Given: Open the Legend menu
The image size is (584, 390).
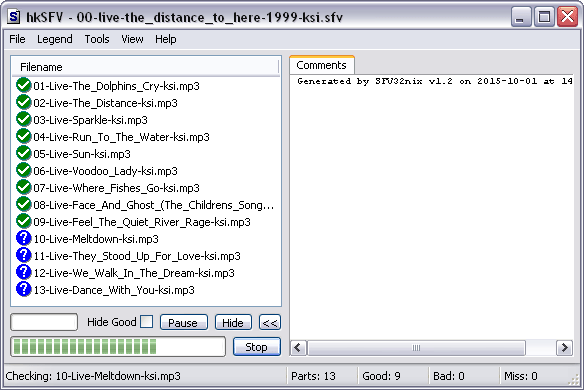Looking at the screenshot, I should click(x=55, y=39).
